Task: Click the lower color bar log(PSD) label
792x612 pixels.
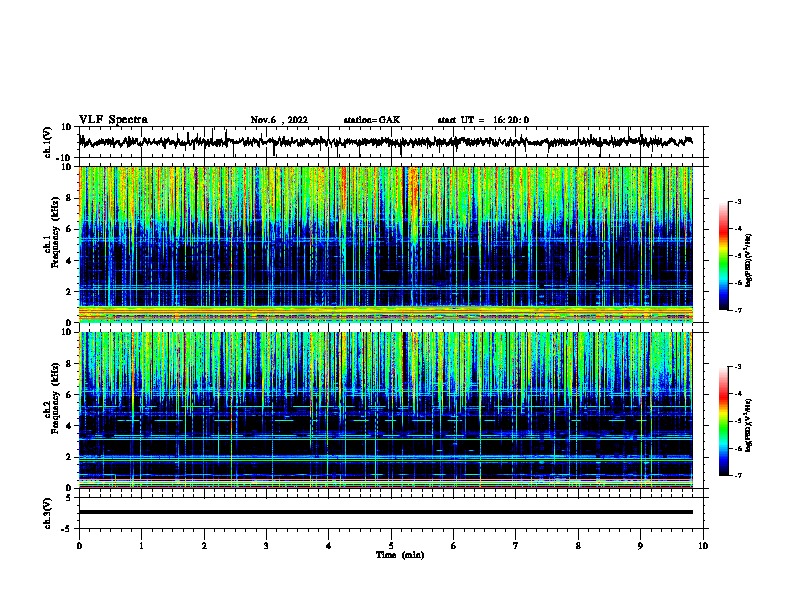Action: coord(749,425)
